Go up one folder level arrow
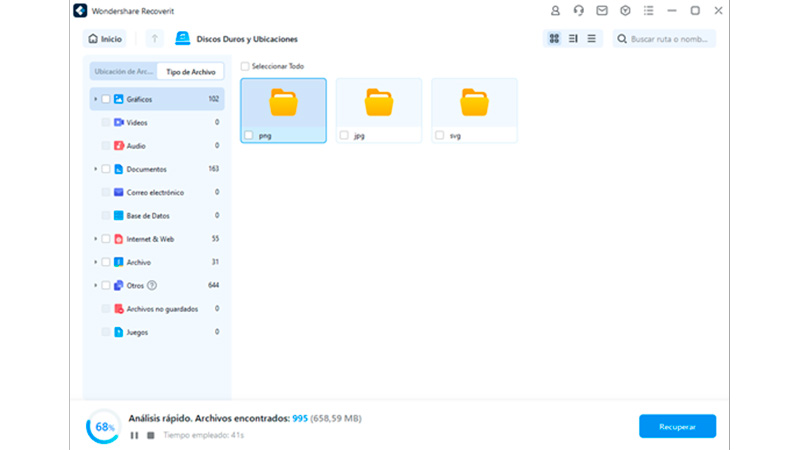Screen dimensions: 800x450 point(154,39)
